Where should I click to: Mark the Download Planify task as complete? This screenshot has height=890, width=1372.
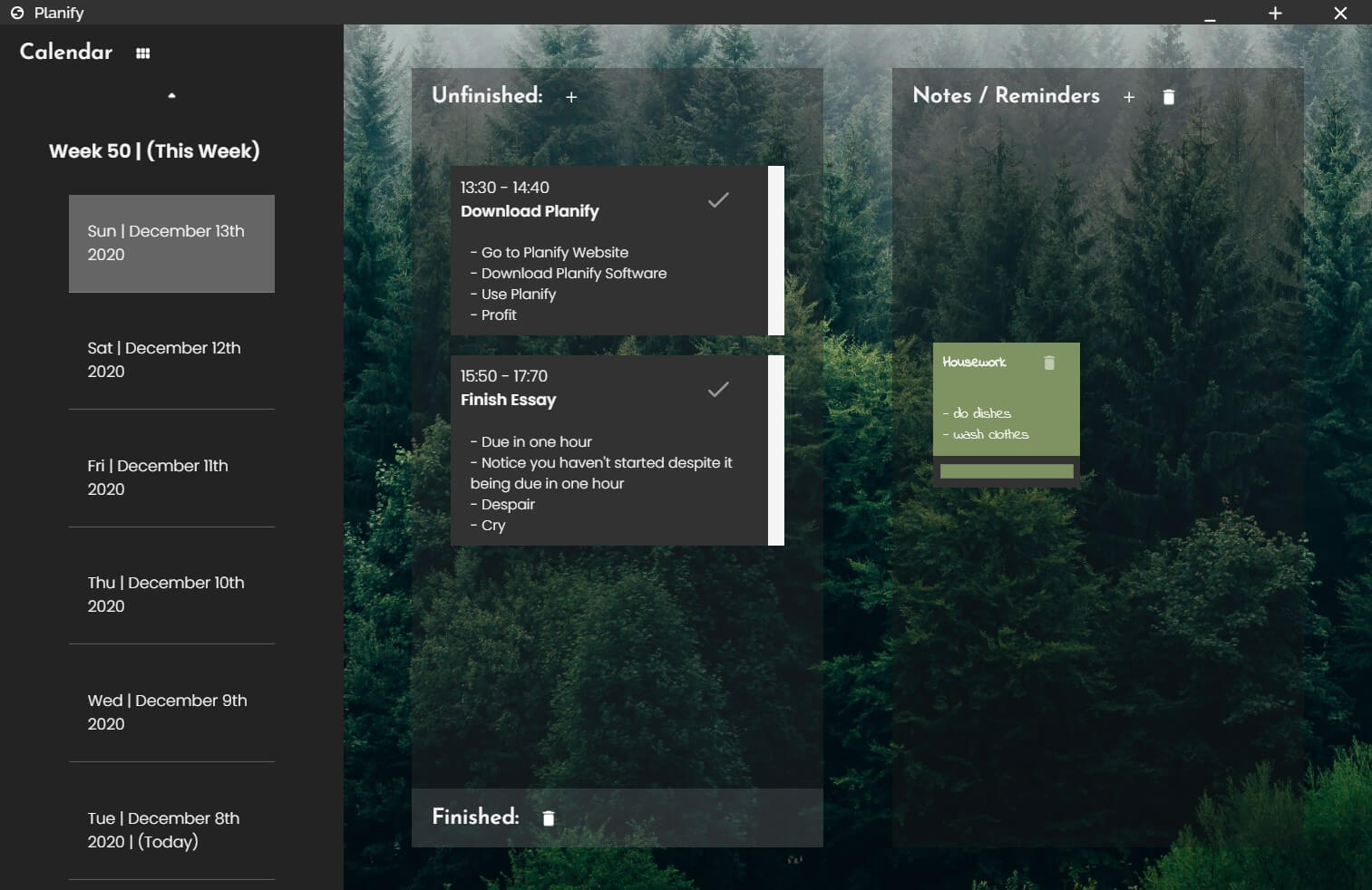(718, 199)
